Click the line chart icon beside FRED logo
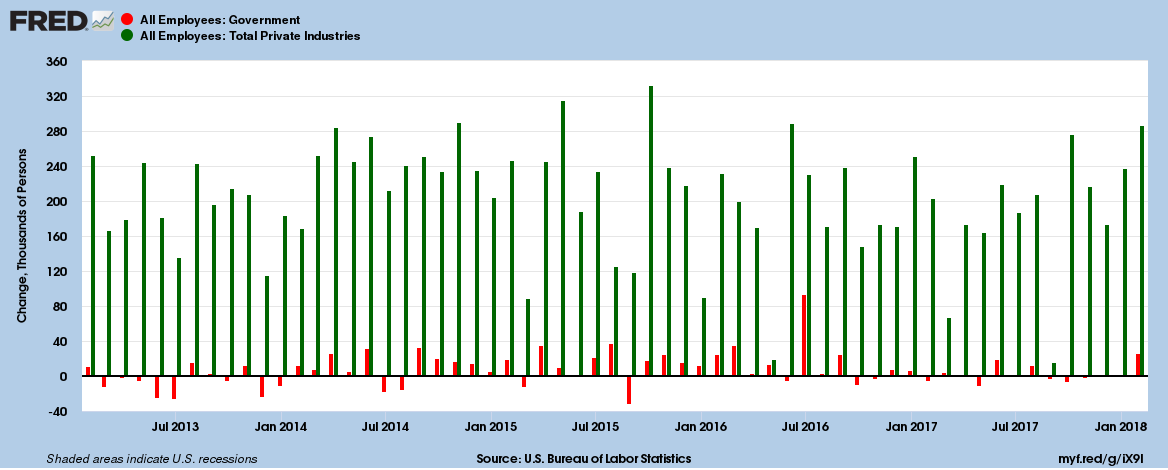1168x470 pixels. tap(102, 20)
